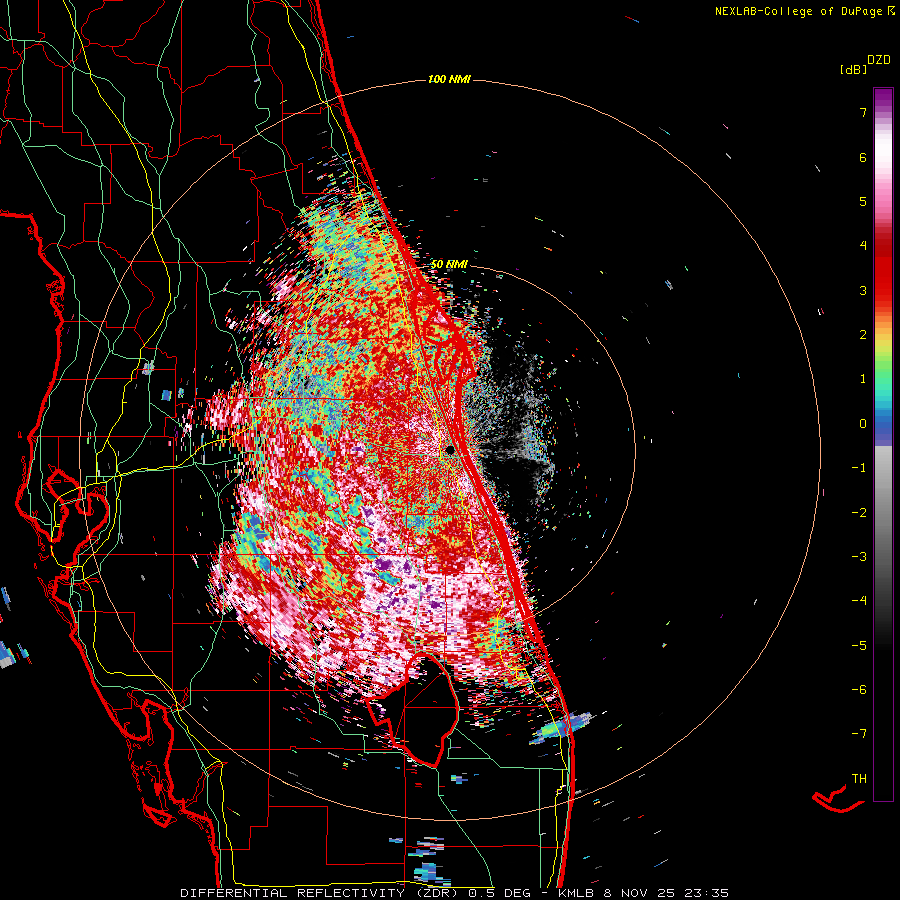Click the 4 value on the color scale
This screenshot has height=900, width=900.
[863, 246]
